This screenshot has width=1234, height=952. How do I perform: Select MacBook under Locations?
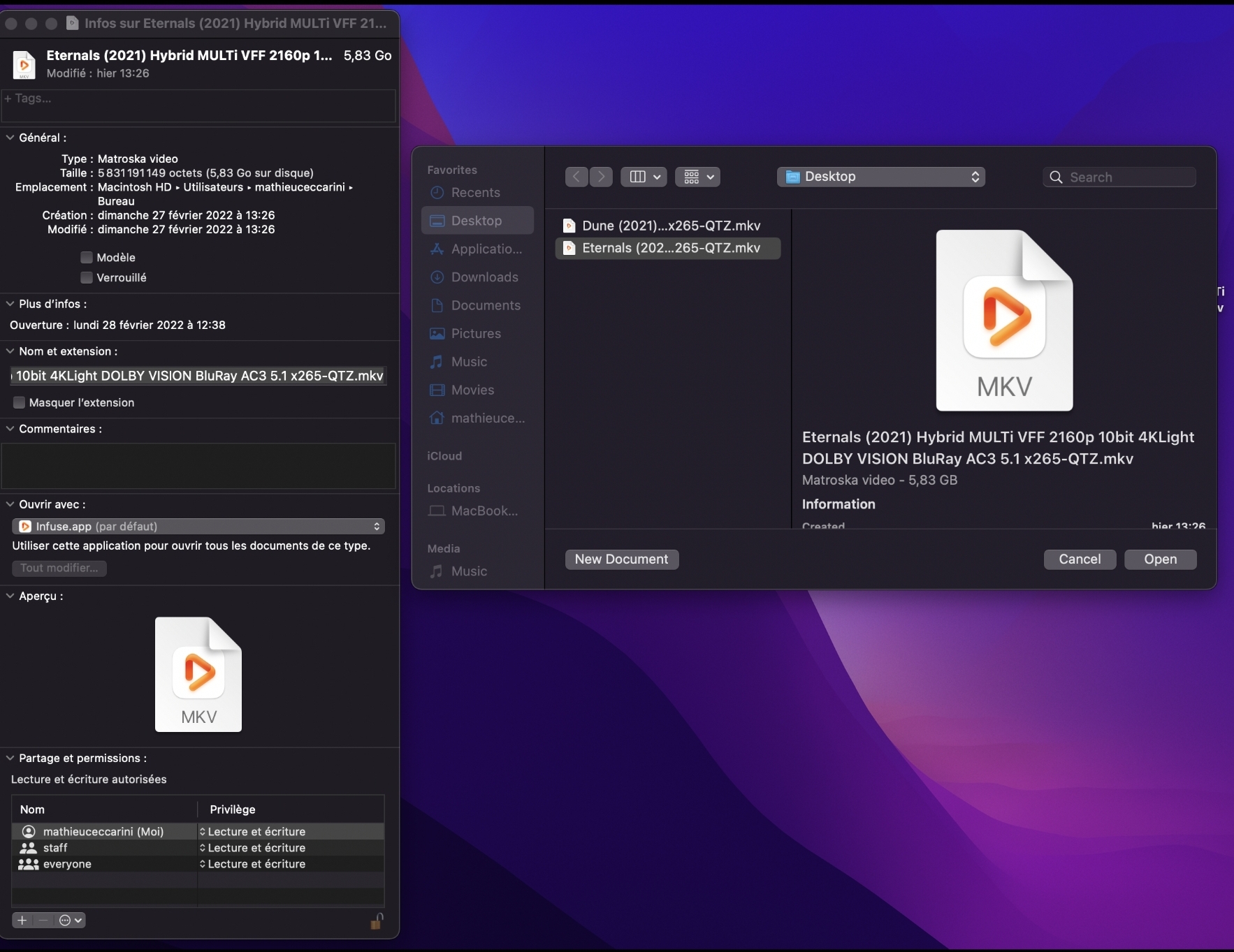pos(477,511)
